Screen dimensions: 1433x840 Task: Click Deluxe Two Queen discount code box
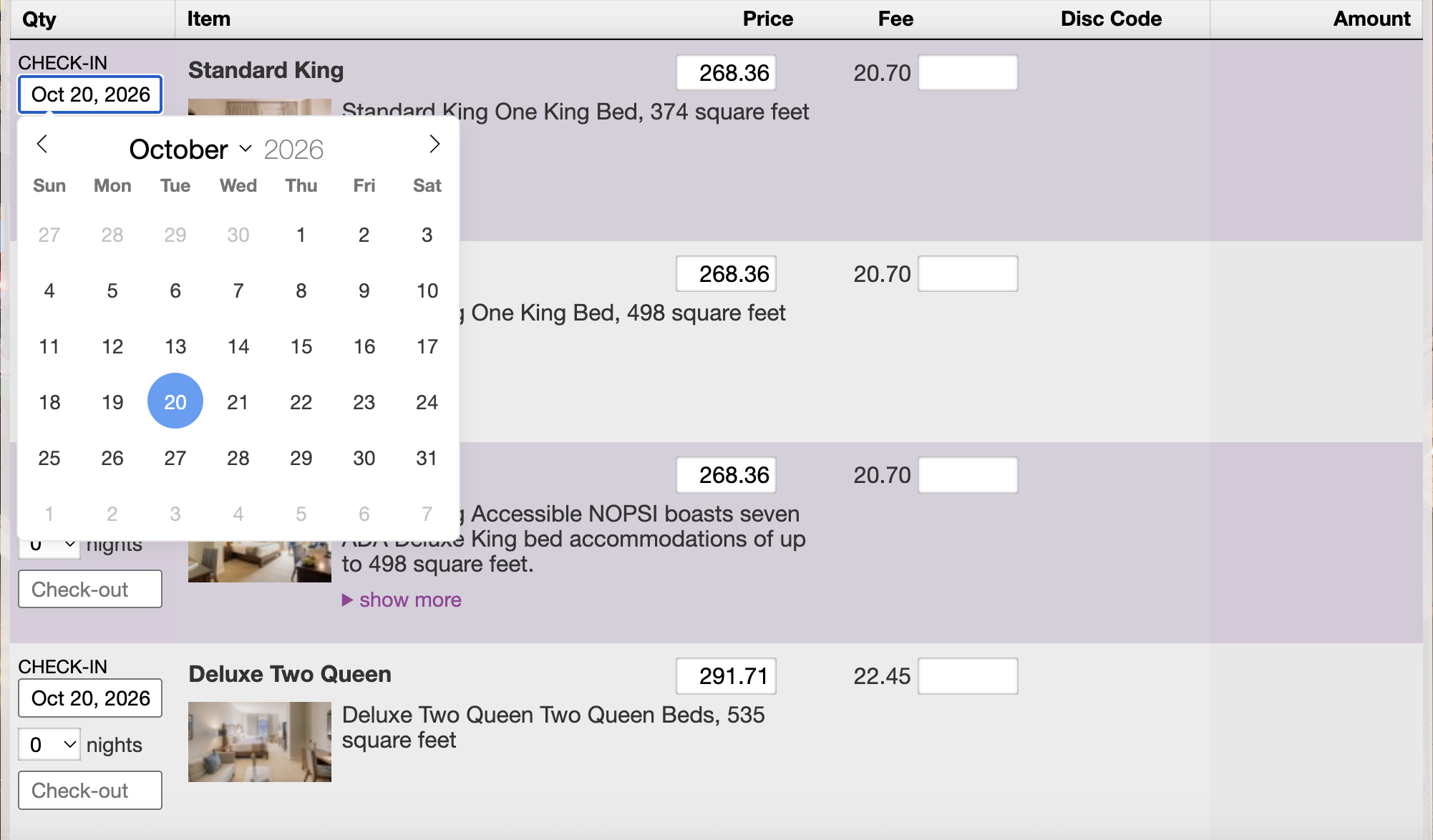click(968, 676)
